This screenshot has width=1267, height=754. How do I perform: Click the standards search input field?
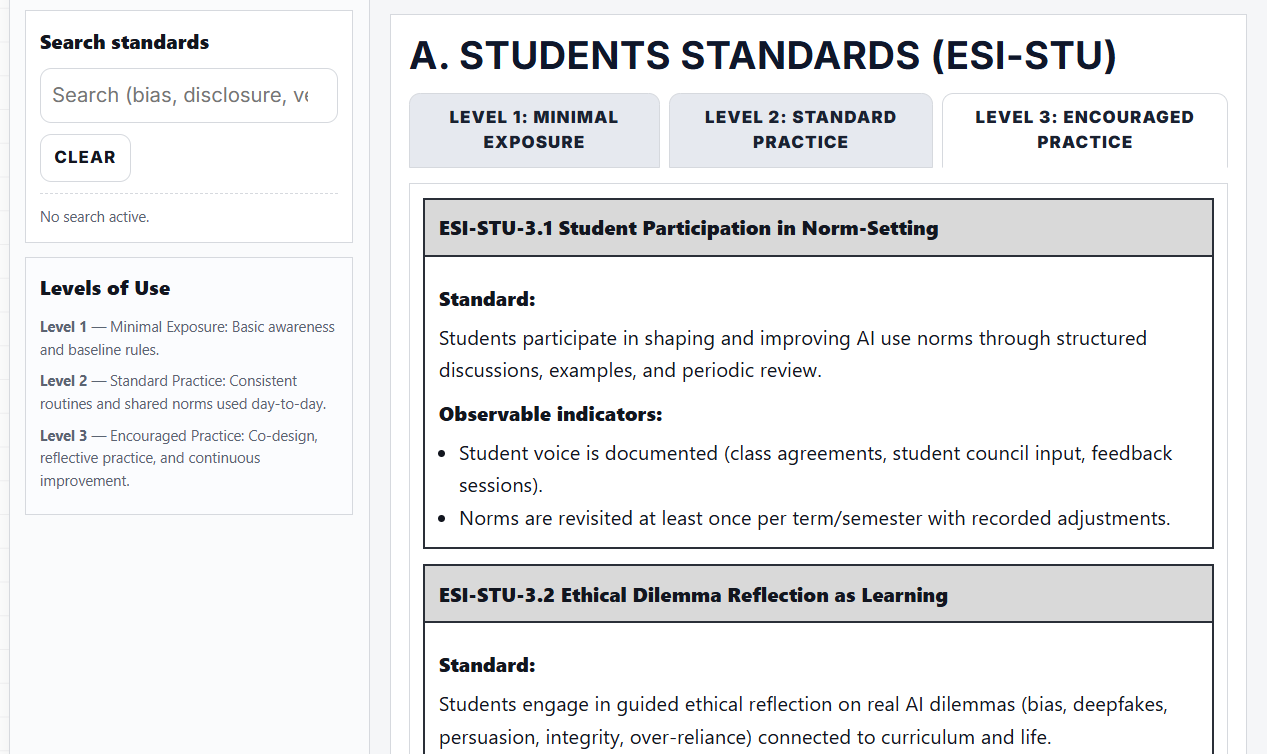pos(188,95)
